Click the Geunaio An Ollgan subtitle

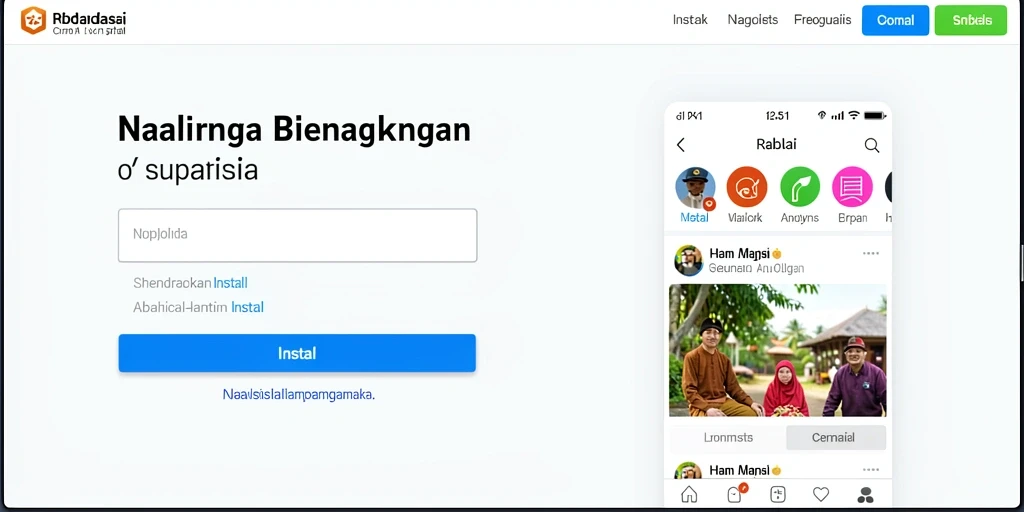click(x=756, y=268)
